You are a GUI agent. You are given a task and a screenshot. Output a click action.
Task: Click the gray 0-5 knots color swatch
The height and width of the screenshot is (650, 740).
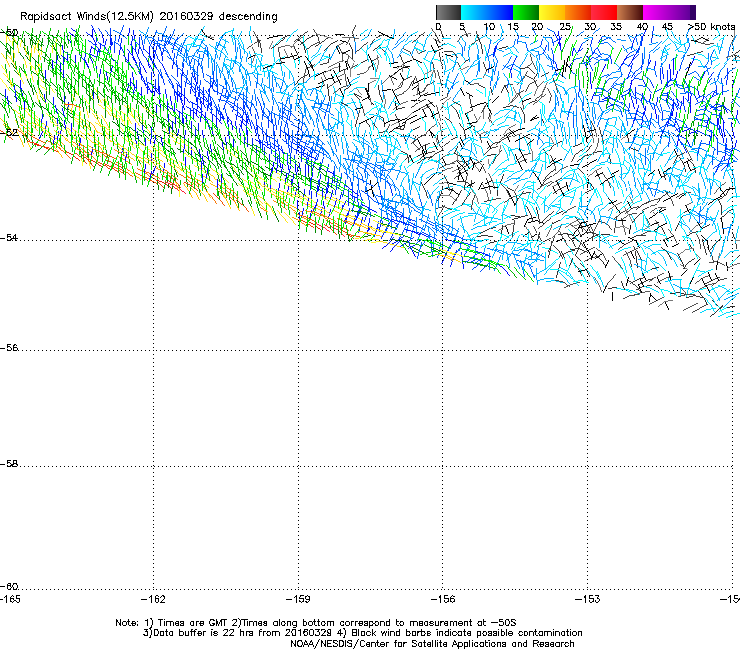tap(448, 12)
